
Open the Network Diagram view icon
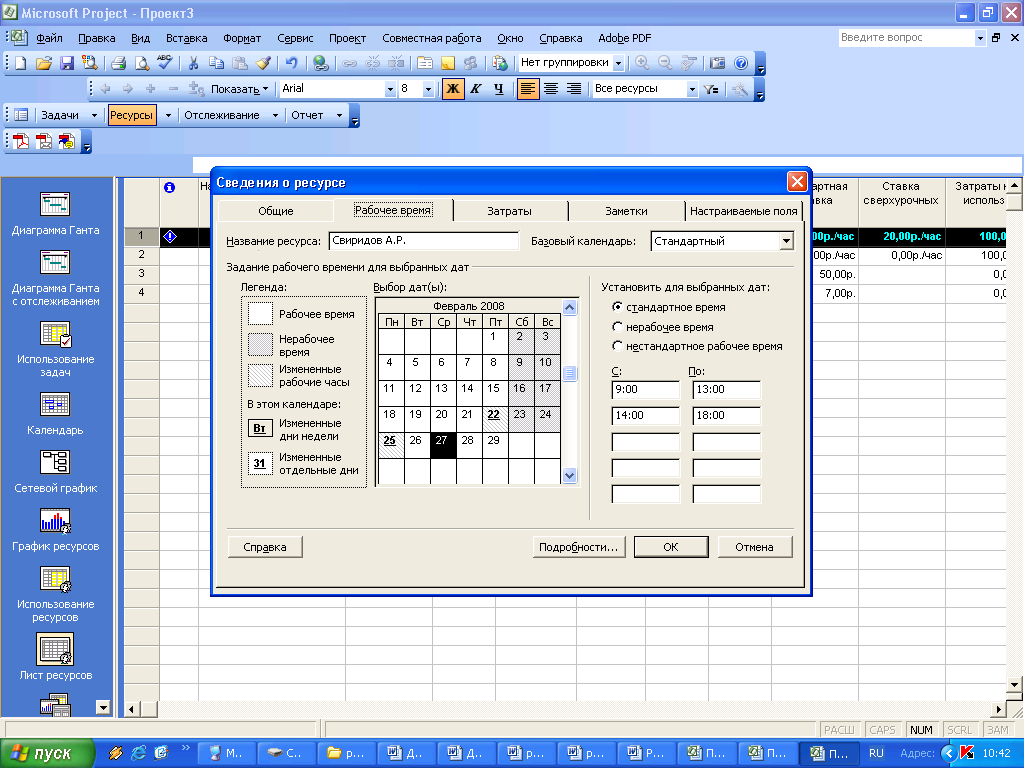55,462
